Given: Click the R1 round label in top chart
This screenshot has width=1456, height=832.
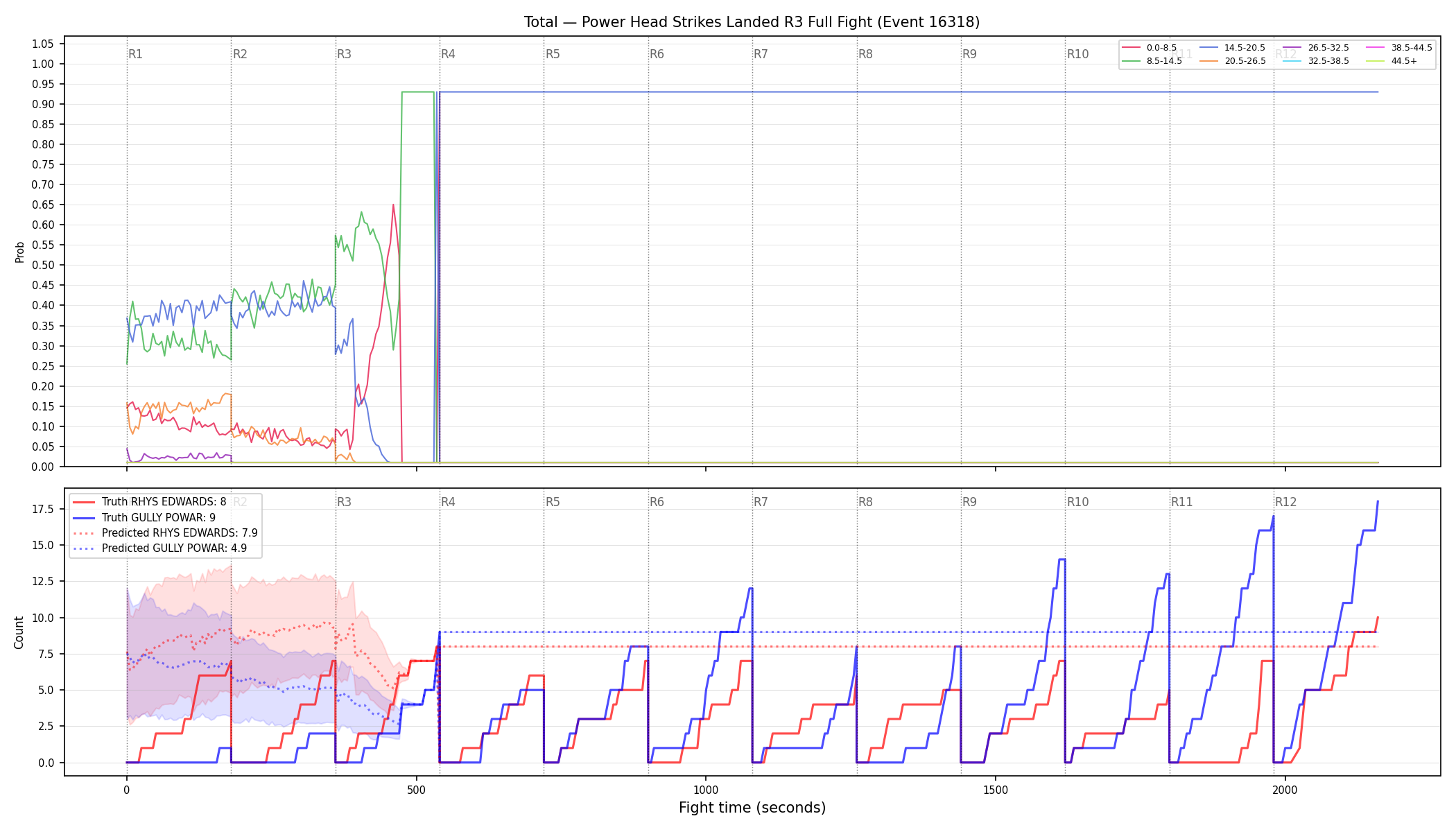Looking at the screenshot, I should pyautogui.click(x=135, y=54).
